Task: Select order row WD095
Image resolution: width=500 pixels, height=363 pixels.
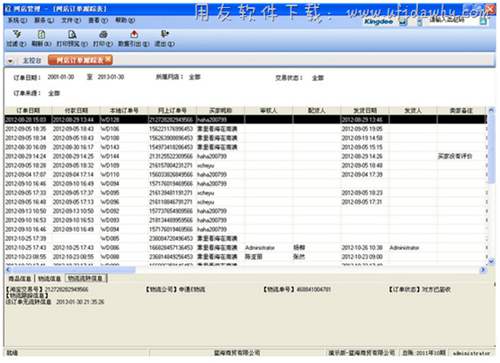Action: tap(246, 193)
